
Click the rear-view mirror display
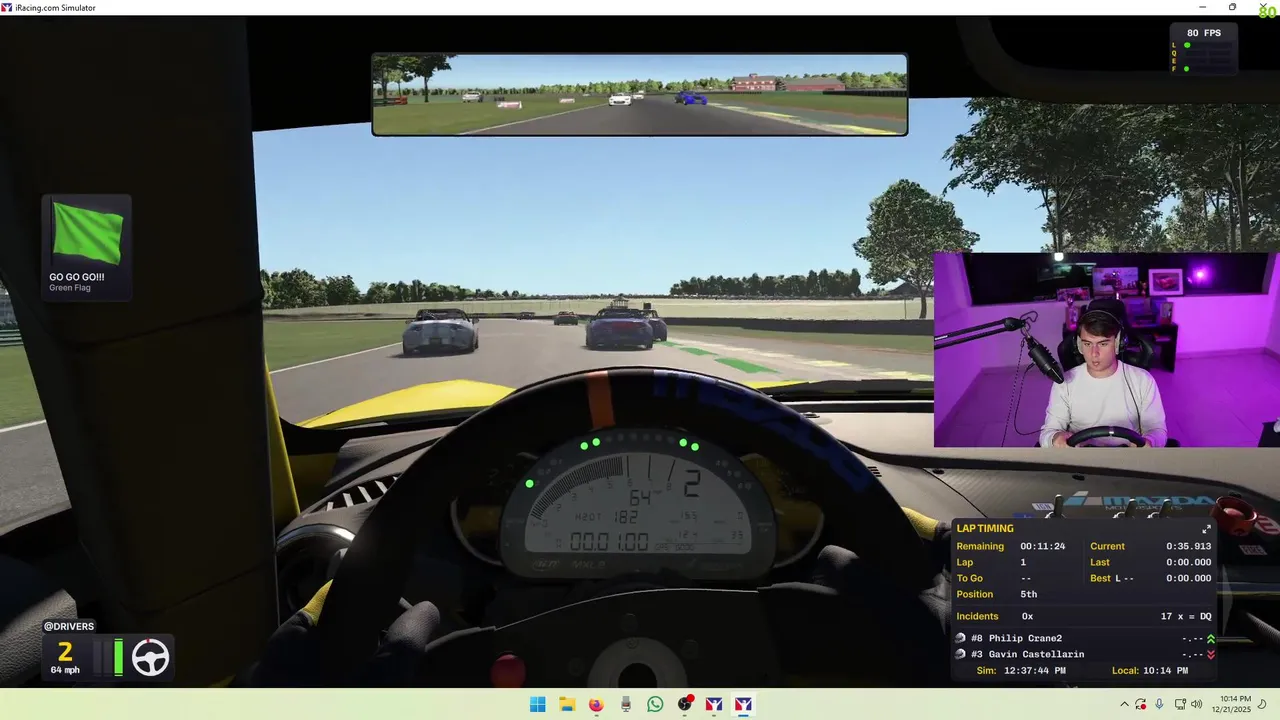point(640,95)
